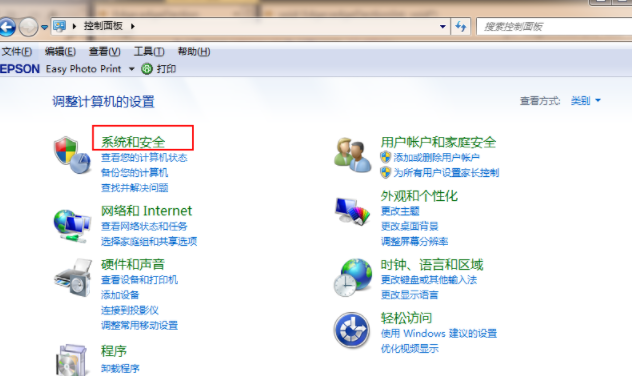Open 调整常用移动设置 link
Screen dimensions: 633x389
point(139,325)
